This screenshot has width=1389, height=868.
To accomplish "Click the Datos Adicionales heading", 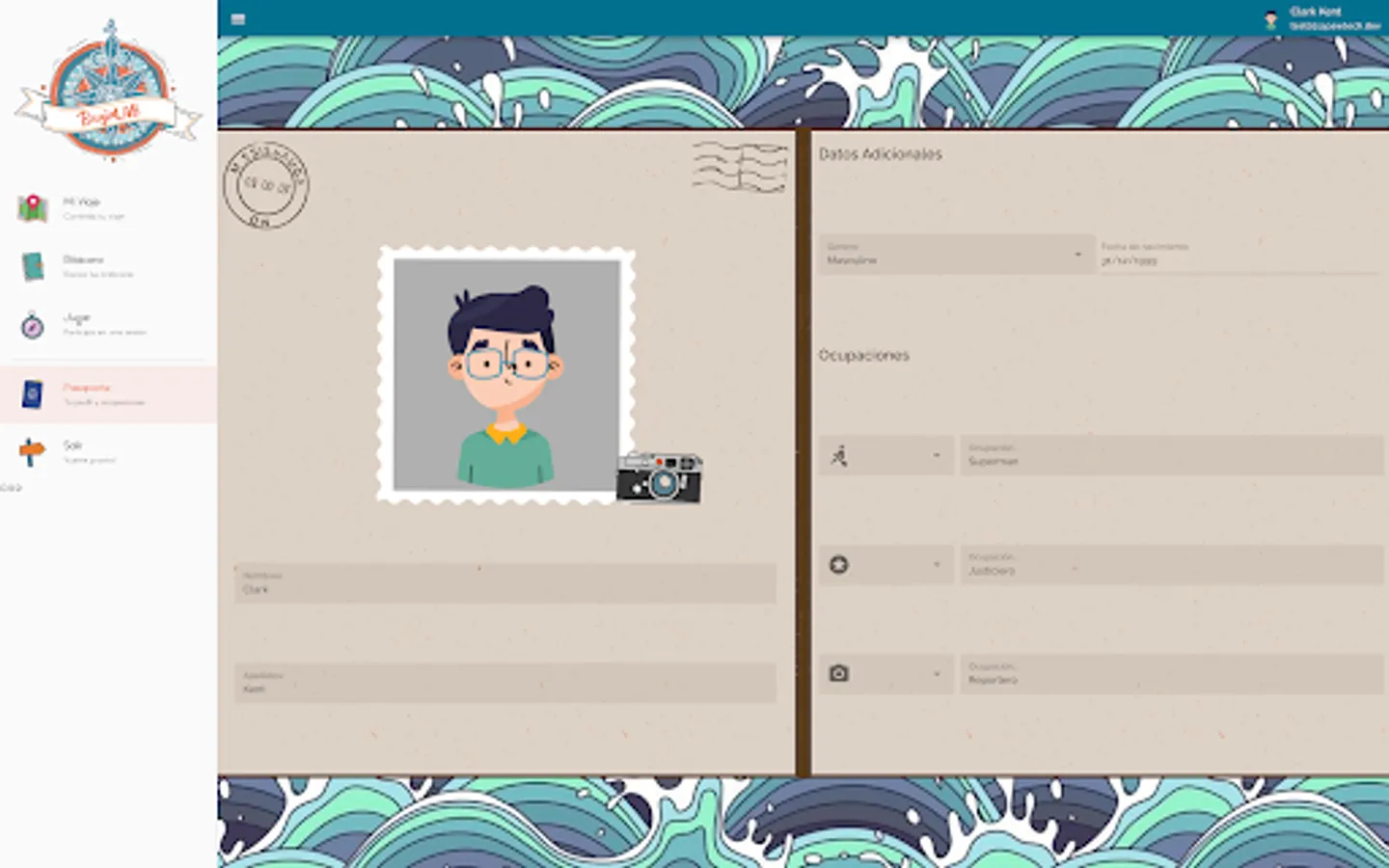I will click(881, 154).
